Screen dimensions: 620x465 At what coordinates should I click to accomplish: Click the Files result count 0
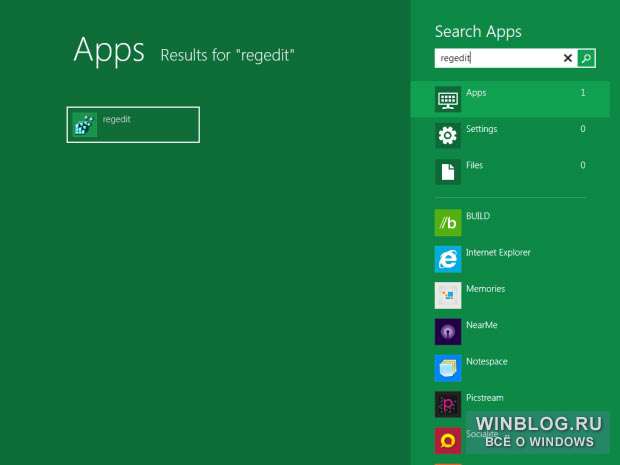click(x=582, y=165)
